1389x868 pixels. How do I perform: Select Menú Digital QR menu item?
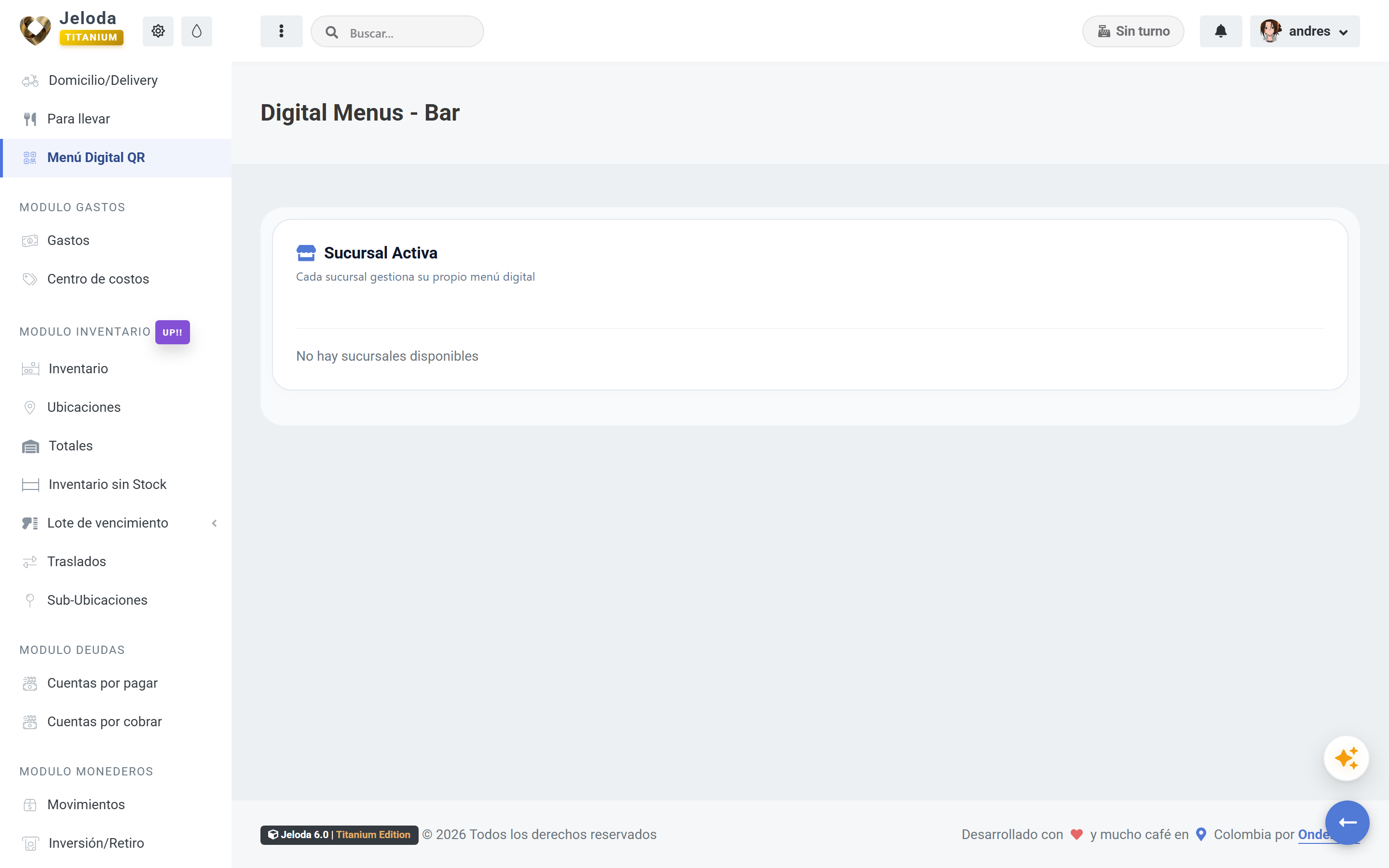116,157
